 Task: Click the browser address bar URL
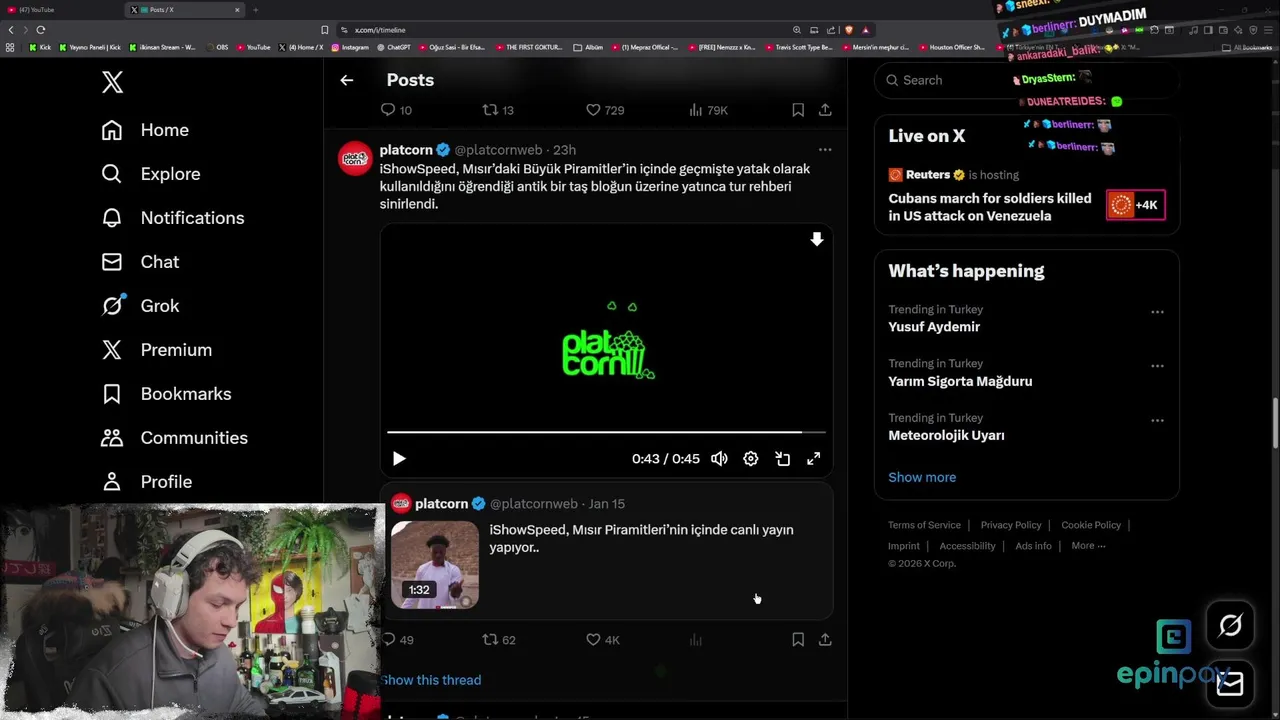380,30
